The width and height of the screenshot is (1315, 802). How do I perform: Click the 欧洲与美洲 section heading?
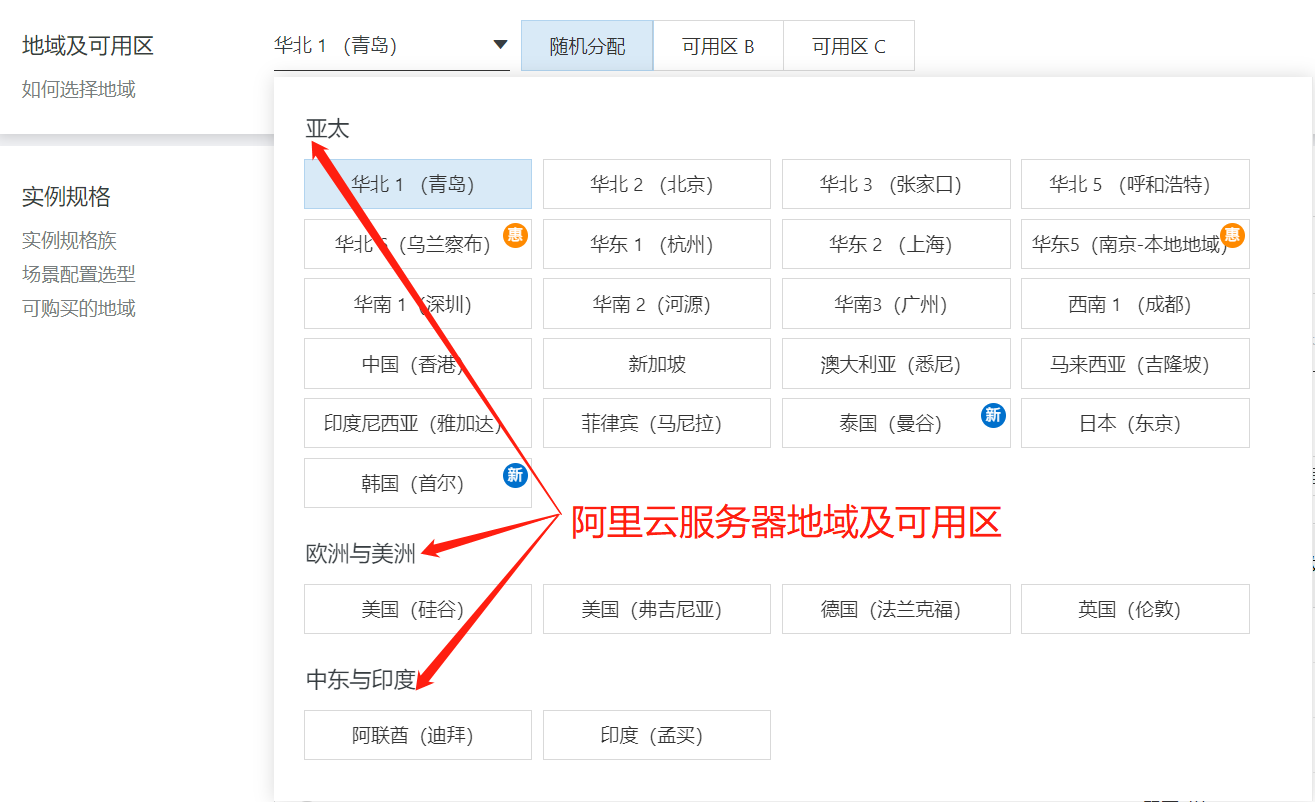pos(360,554)
